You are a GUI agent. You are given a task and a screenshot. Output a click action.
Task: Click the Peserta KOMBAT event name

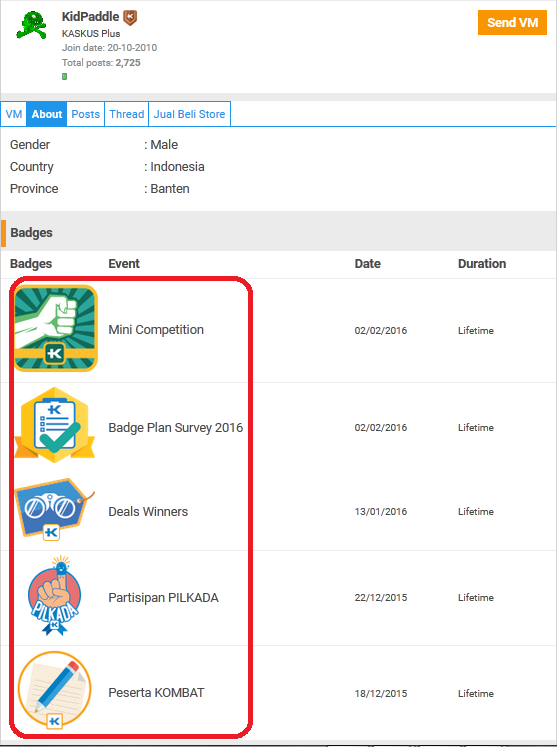(156, 693)
